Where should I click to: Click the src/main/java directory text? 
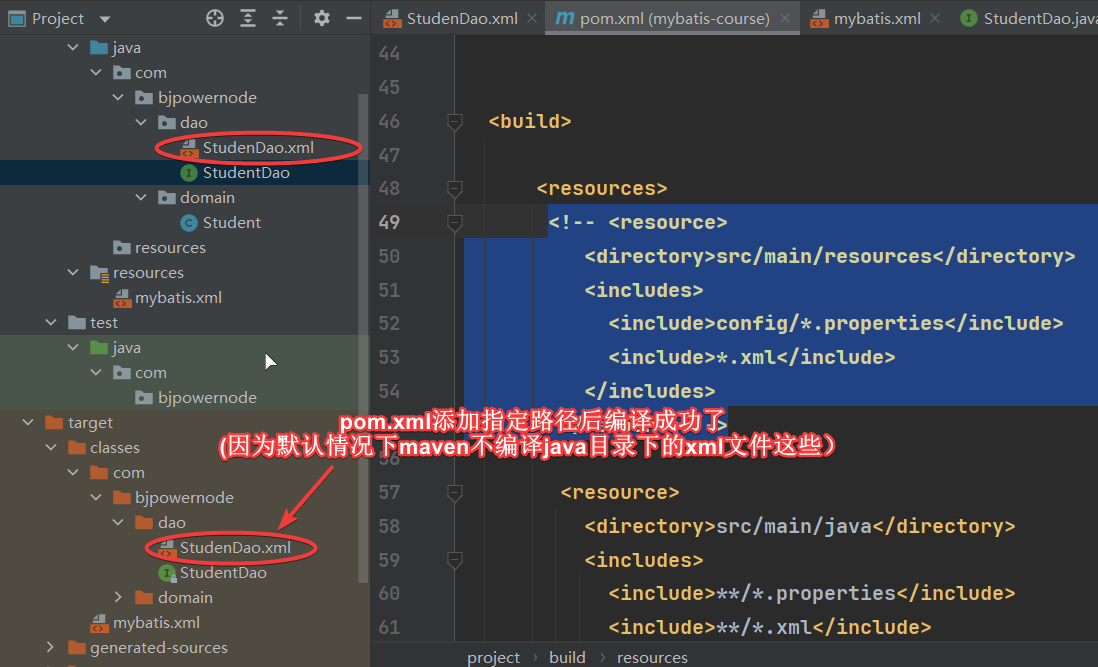(x=794, y=526)
